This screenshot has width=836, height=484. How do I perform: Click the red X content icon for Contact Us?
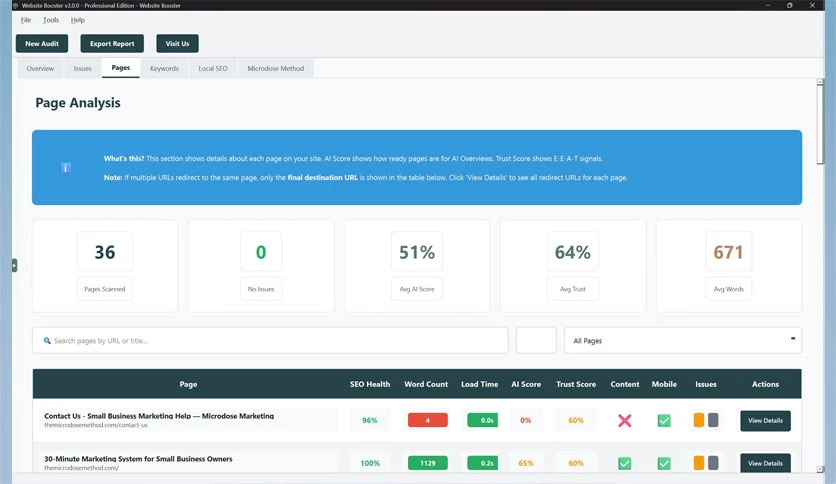coord(624,421)
